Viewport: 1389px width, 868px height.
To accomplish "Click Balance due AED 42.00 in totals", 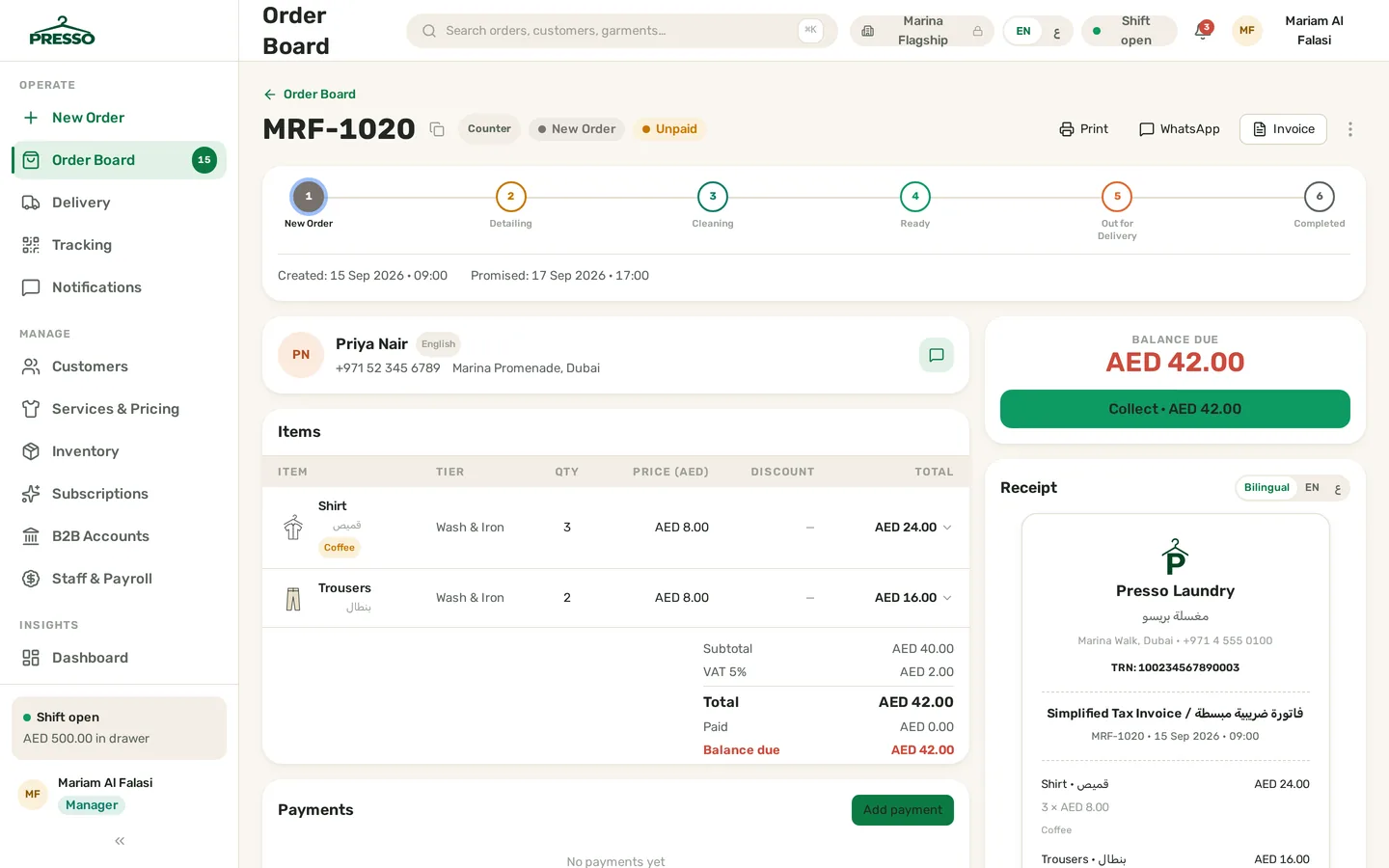I will (x=828, y=750).
